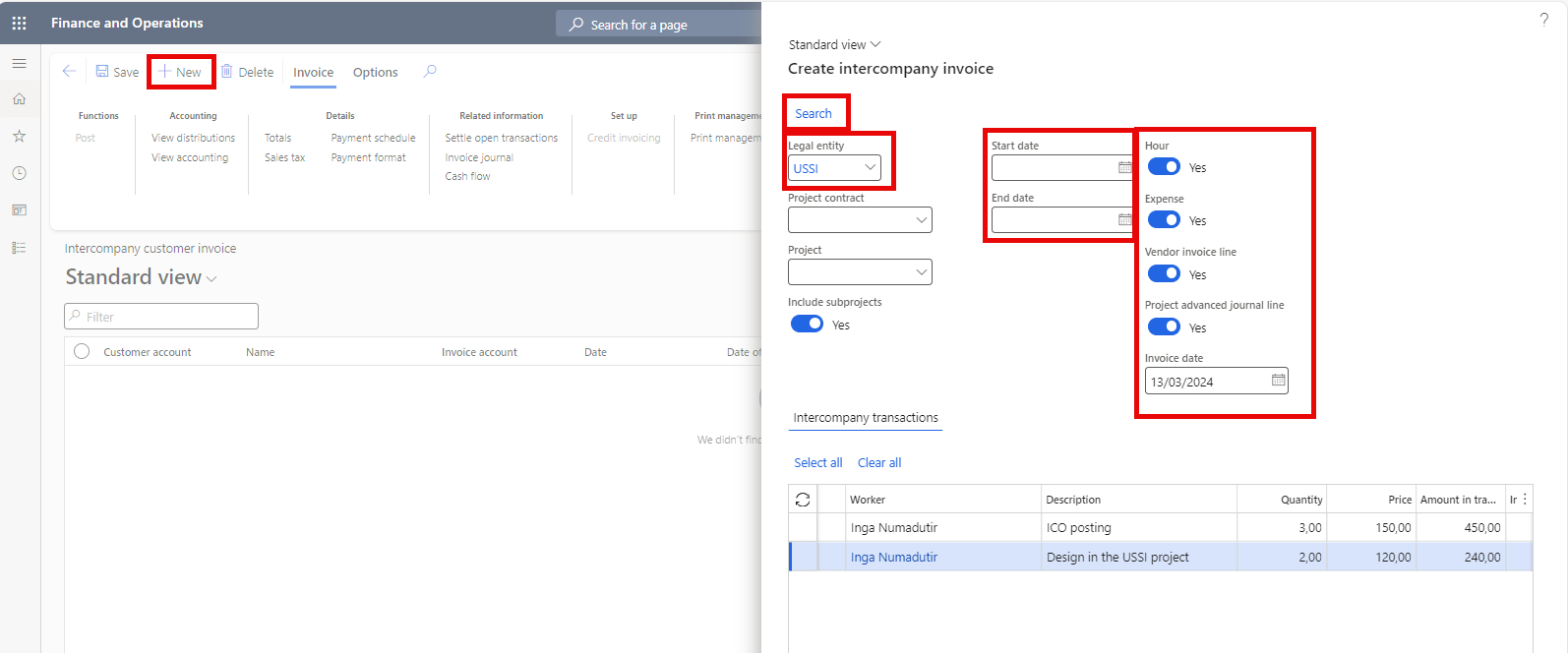Viewport: 1568px width, 653px height.
Task: Open Favorites star icon in sidebar
Action: (x=19, y=137)
